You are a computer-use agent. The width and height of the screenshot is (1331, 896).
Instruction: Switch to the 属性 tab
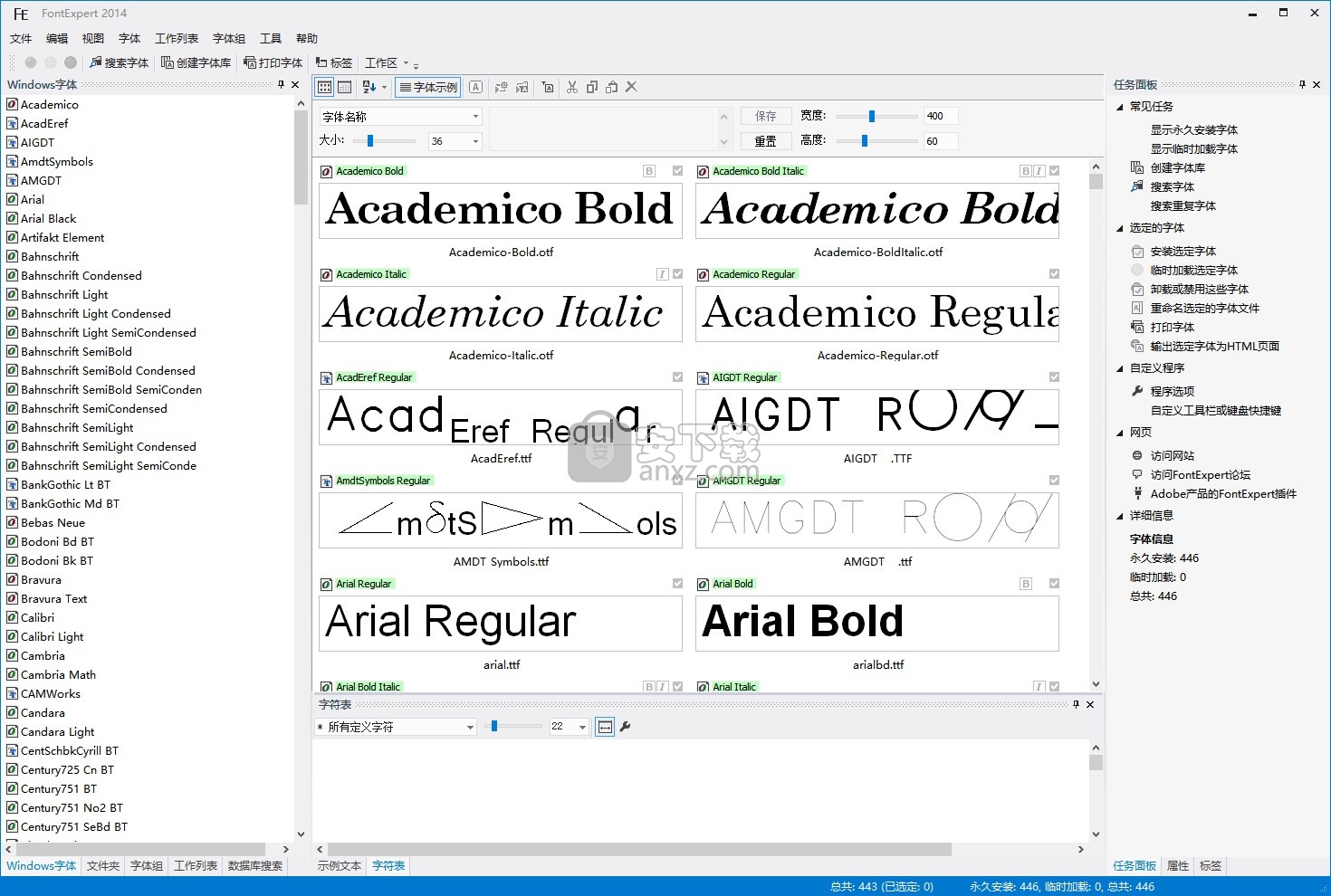[1178, 866]
